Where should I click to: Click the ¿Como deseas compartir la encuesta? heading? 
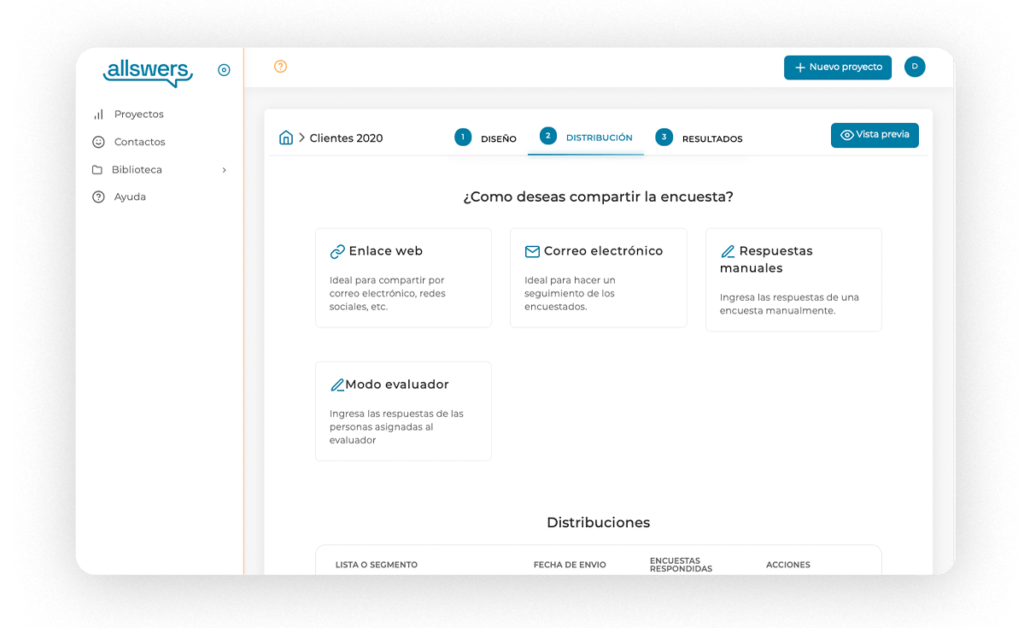[598, 196]
